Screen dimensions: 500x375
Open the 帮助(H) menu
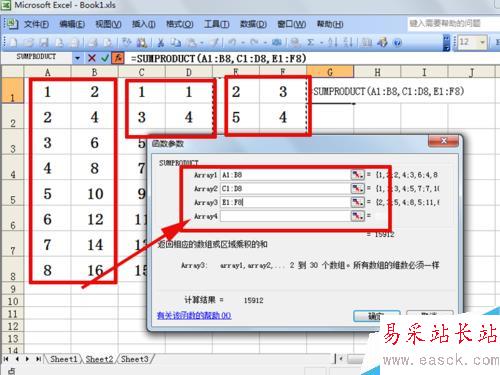coord(330,24)
